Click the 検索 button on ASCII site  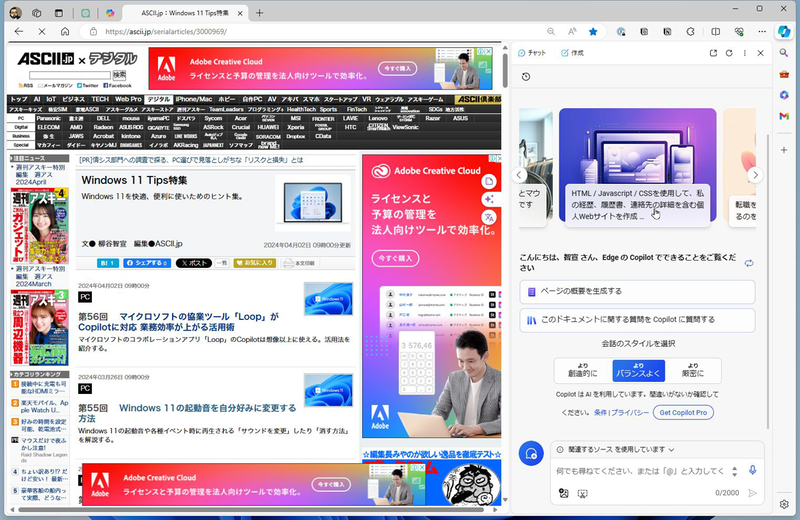point(119,76)
